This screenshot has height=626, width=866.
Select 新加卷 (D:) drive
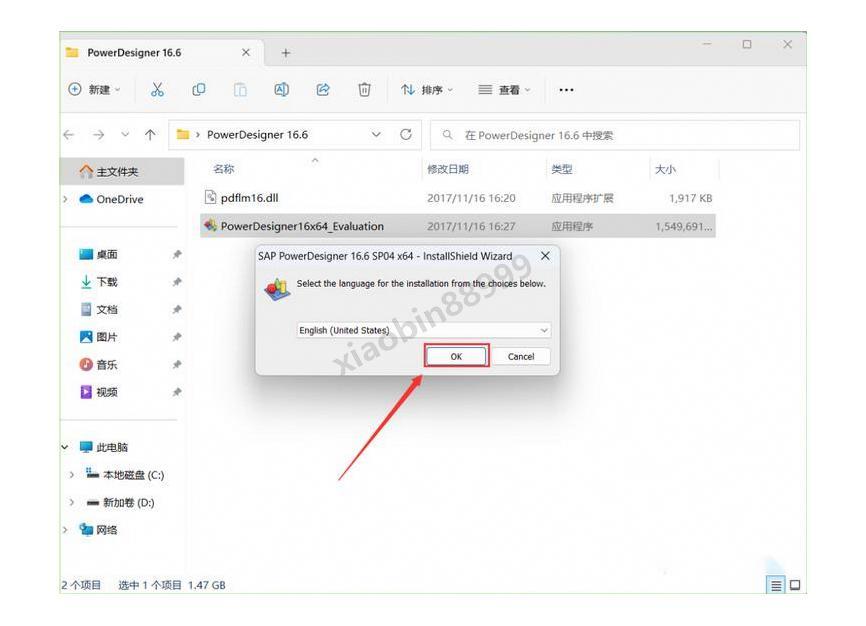point(120,502)
